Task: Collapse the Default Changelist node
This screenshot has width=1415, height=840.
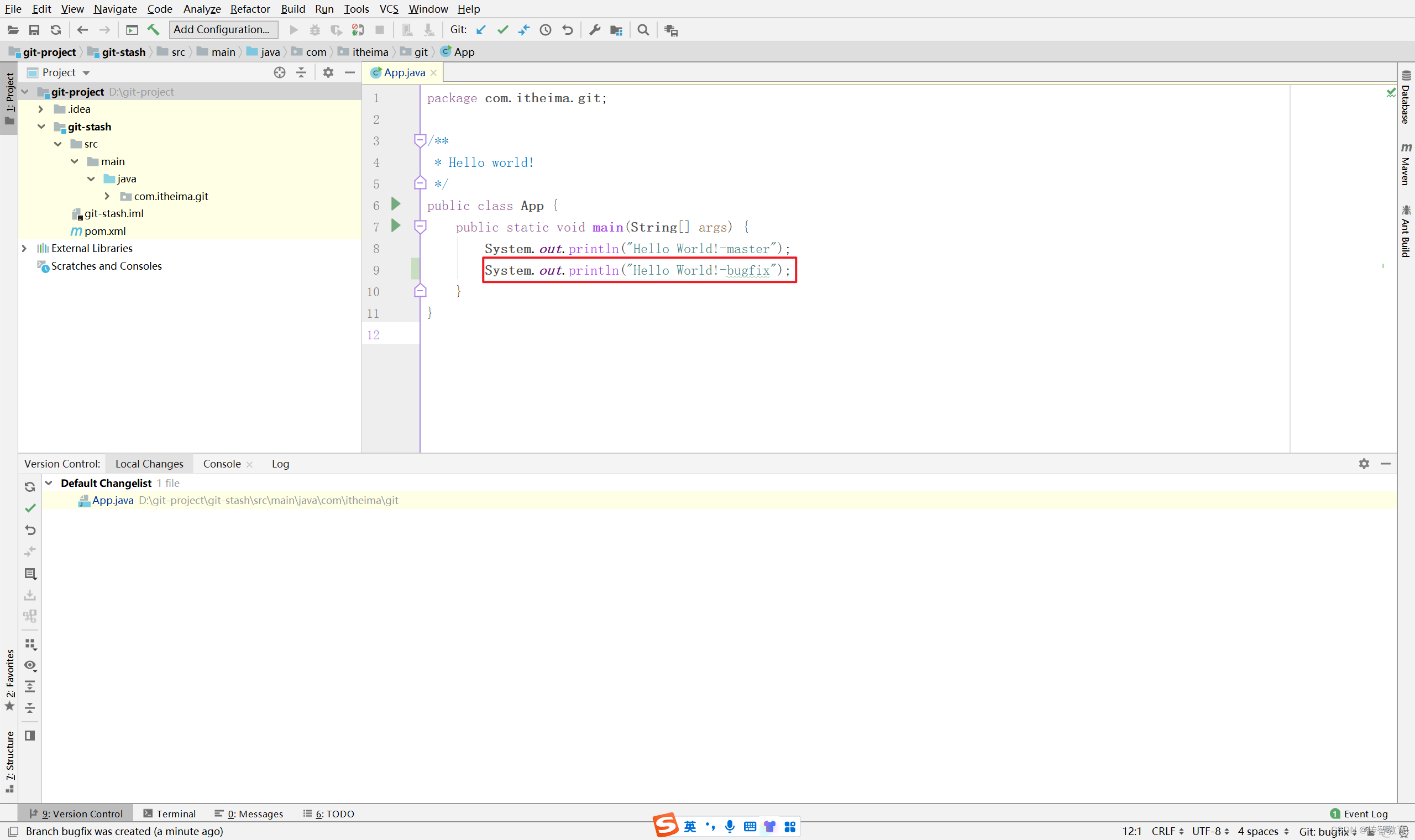Action: [49, 483]
